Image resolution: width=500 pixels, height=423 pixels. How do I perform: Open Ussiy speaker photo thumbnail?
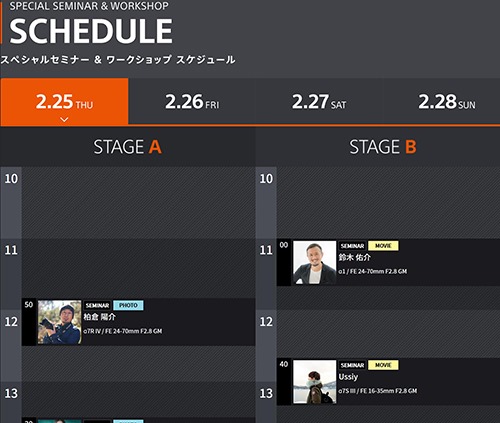coord(315,382)
